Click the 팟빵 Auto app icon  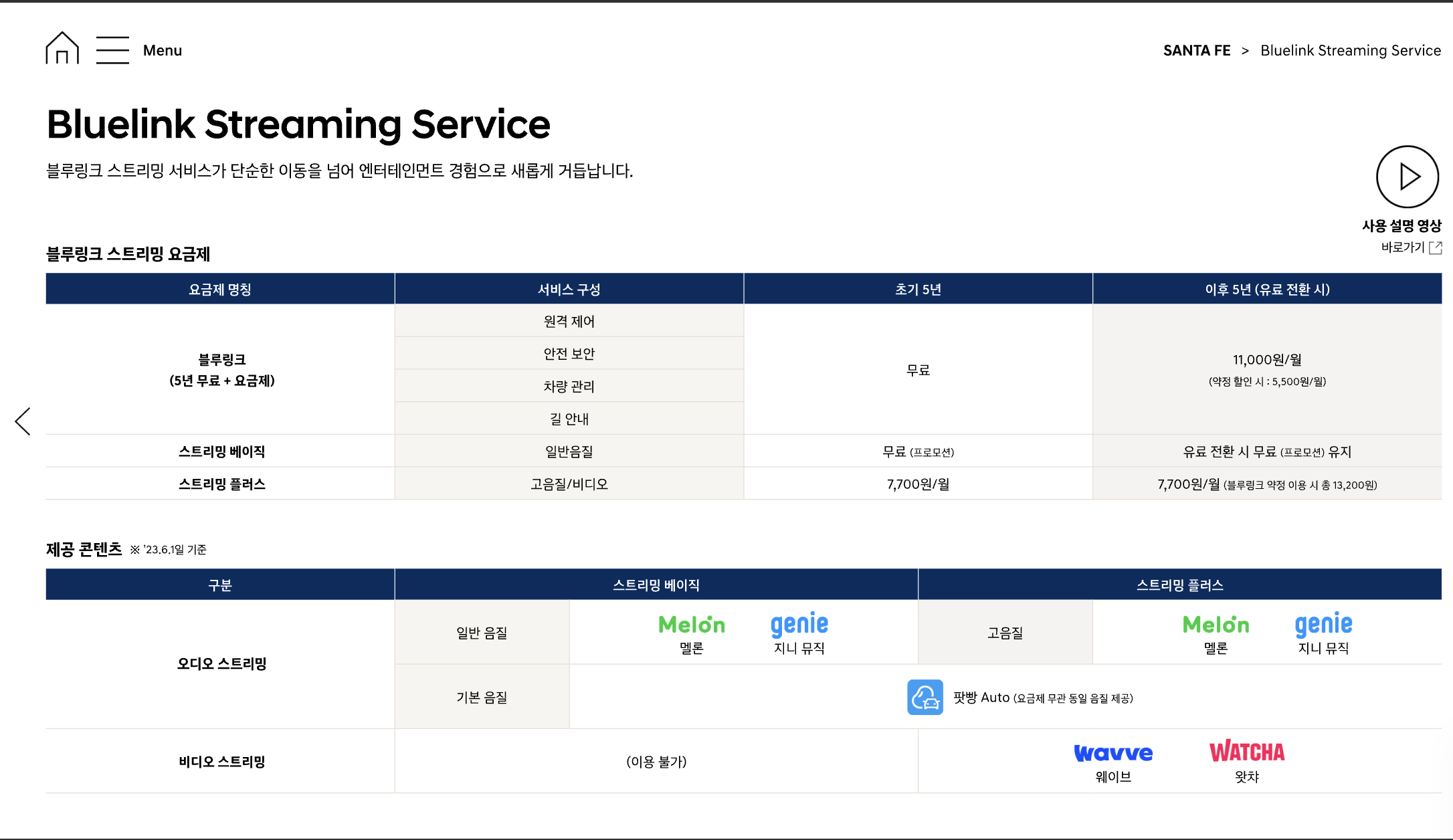(x=925, y=698)
